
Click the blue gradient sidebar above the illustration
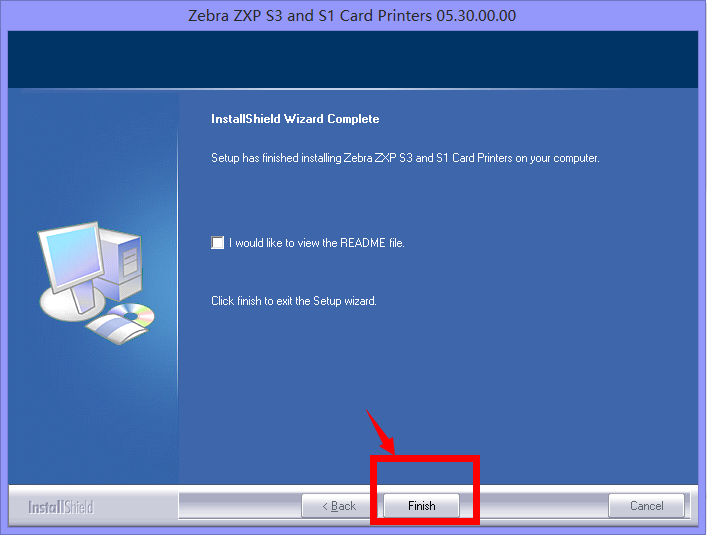(x=93, y=153)
